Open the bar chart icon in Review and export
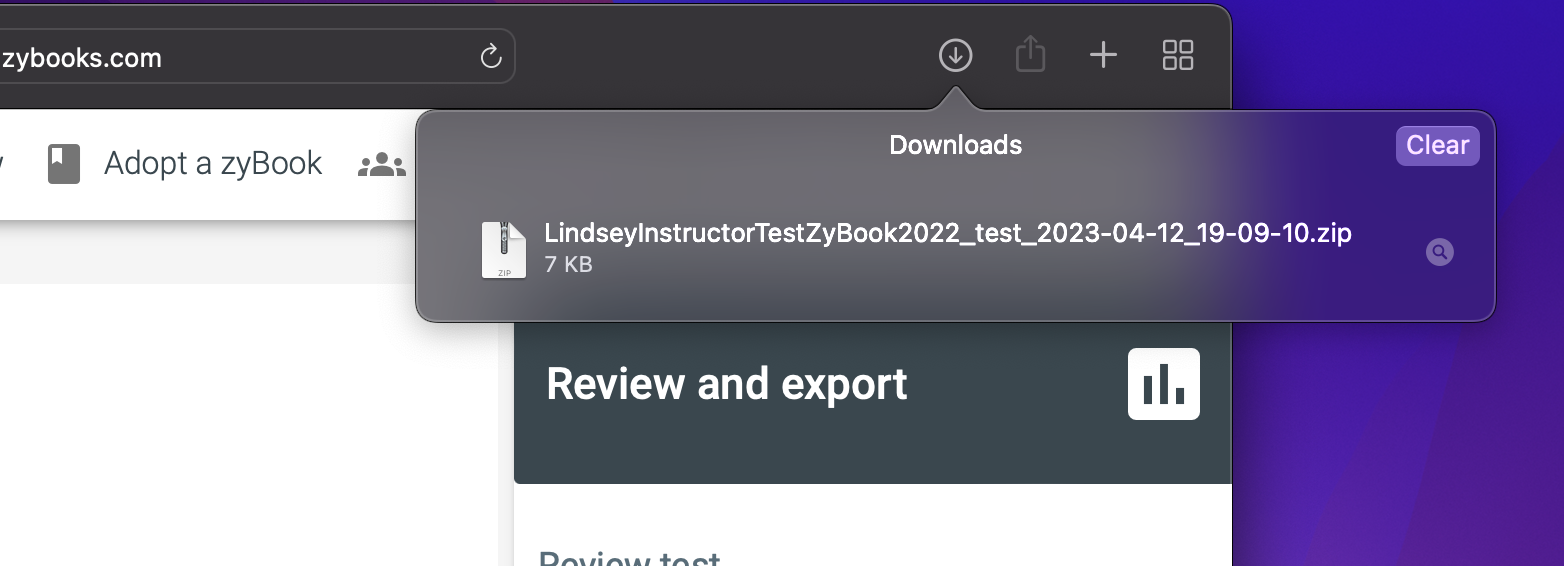 [1164, 384]
